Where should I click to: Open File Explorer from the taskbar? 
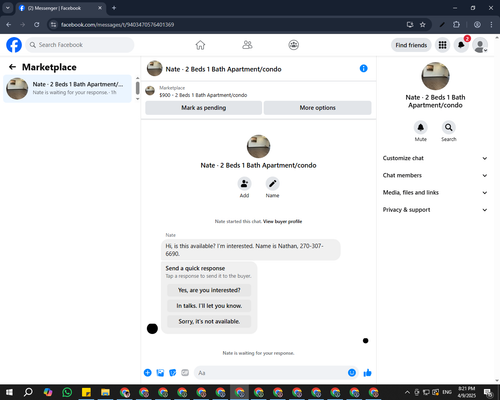[x=105, y=392]
